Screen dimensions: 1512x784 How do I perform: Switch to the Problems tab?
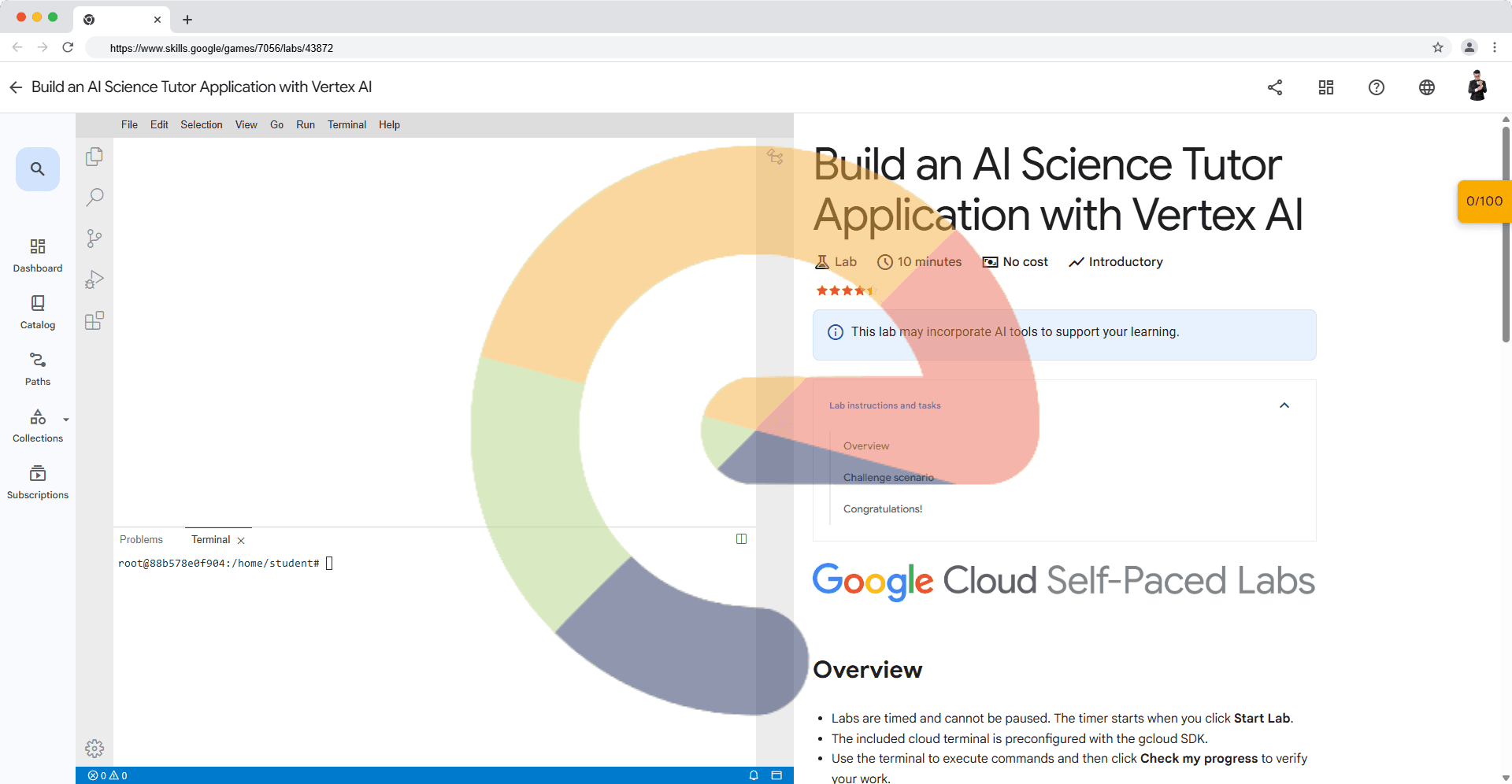141,539
